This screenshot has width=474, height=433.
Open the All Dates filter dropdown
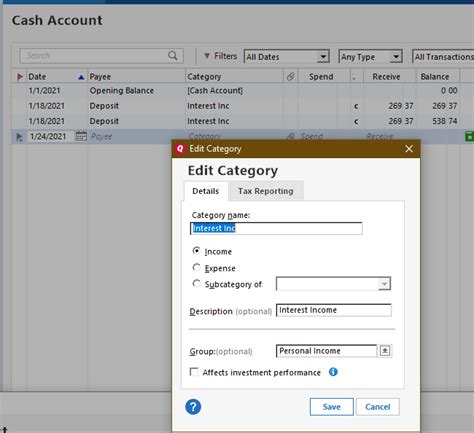click(287, 57)
